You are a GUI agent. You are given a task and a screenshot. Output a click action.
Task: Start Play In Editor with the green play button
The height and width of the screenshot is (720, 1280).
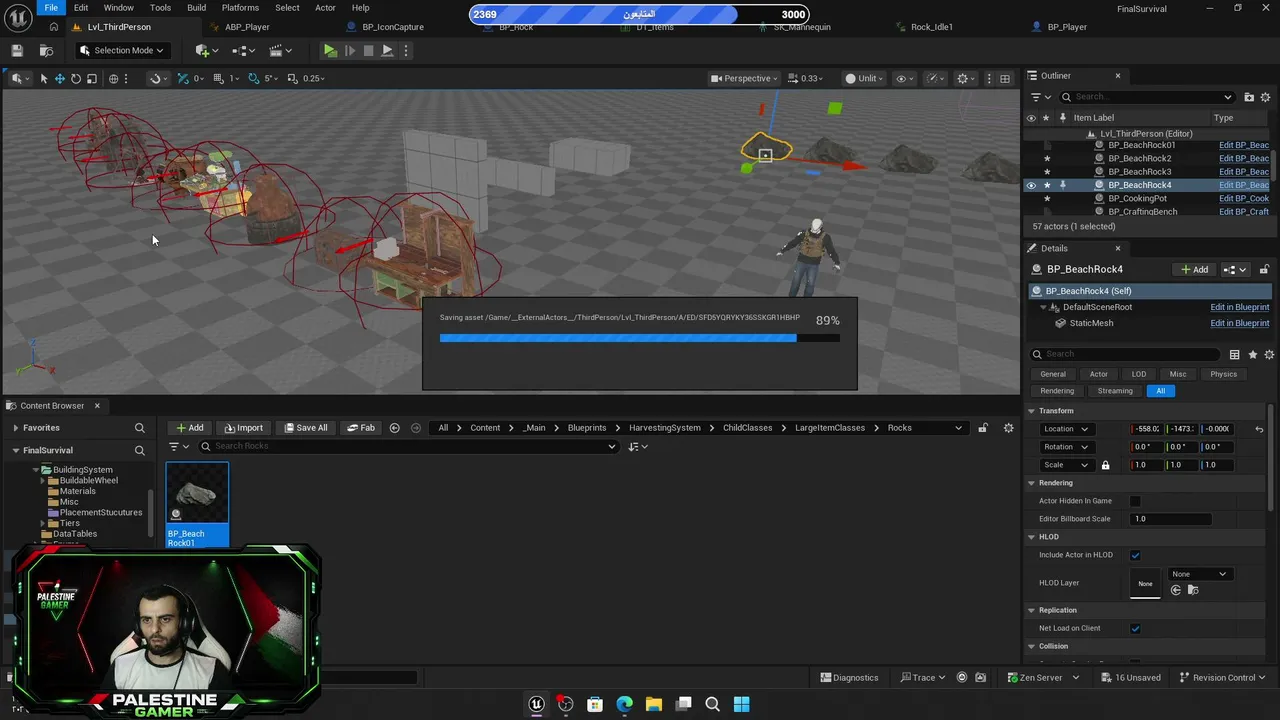coord(330,50)
